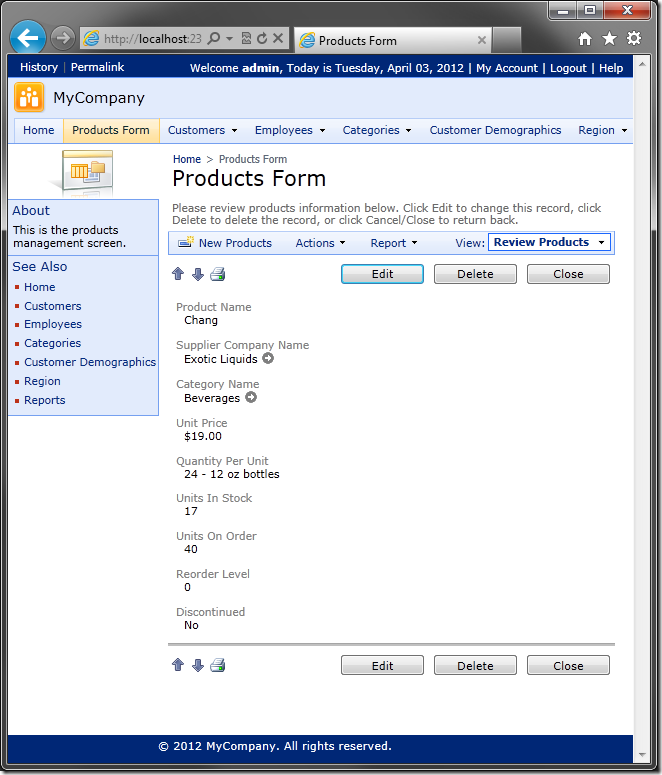Open Customer Demographics menu item
This screenshot has width=662, height=775.
click(x=495, y=130)
